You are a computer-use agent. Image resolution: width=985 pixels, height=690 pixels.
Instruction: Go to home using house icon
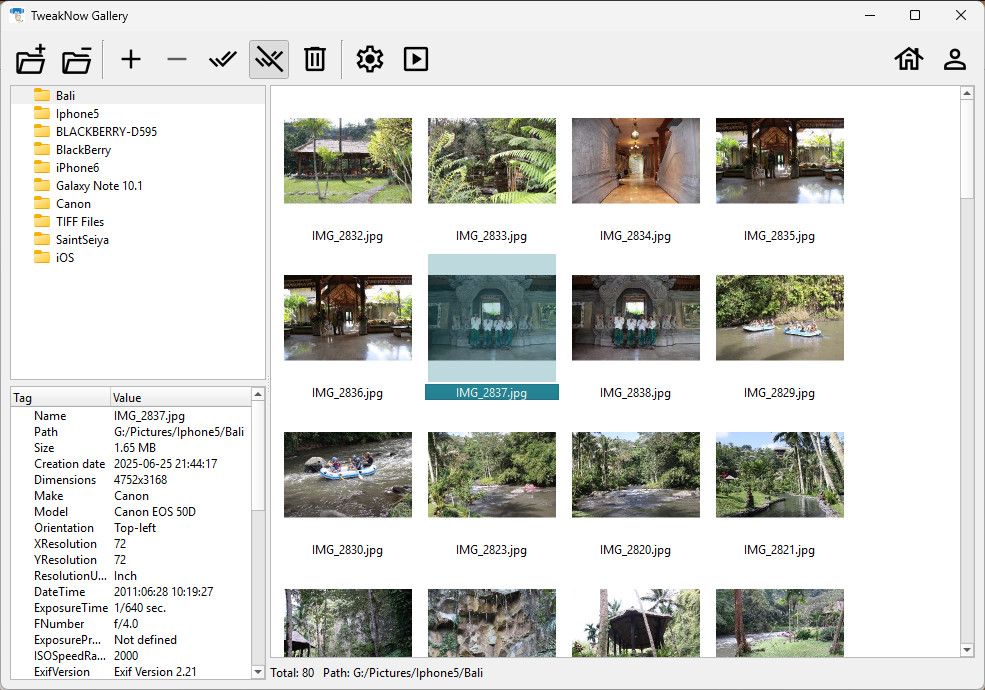tap(908, 60)
